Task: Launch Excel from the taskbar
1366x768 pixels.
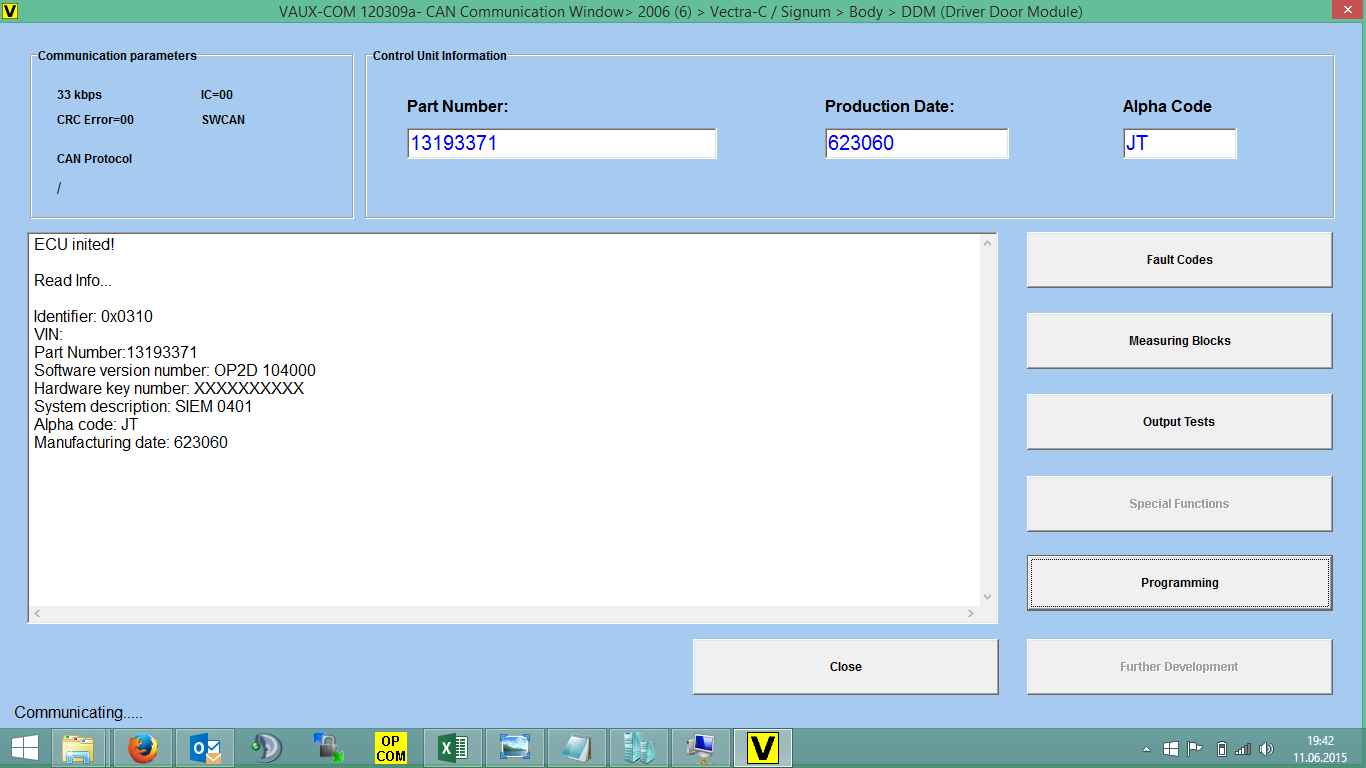Action: point(453,748)
